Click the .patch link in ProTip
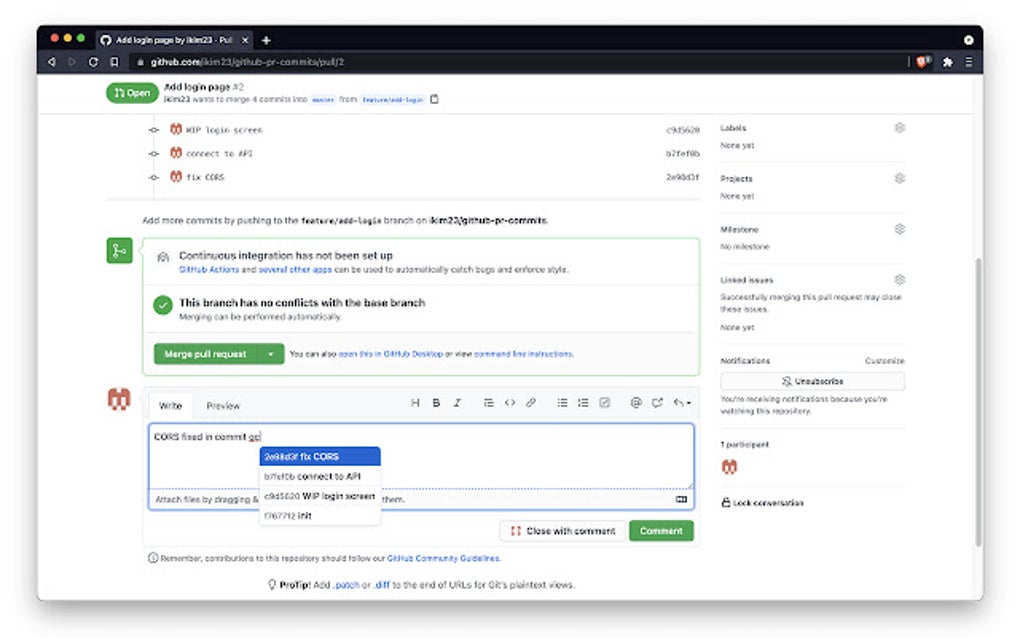1020x638 pixels. (x=346, y=585)
